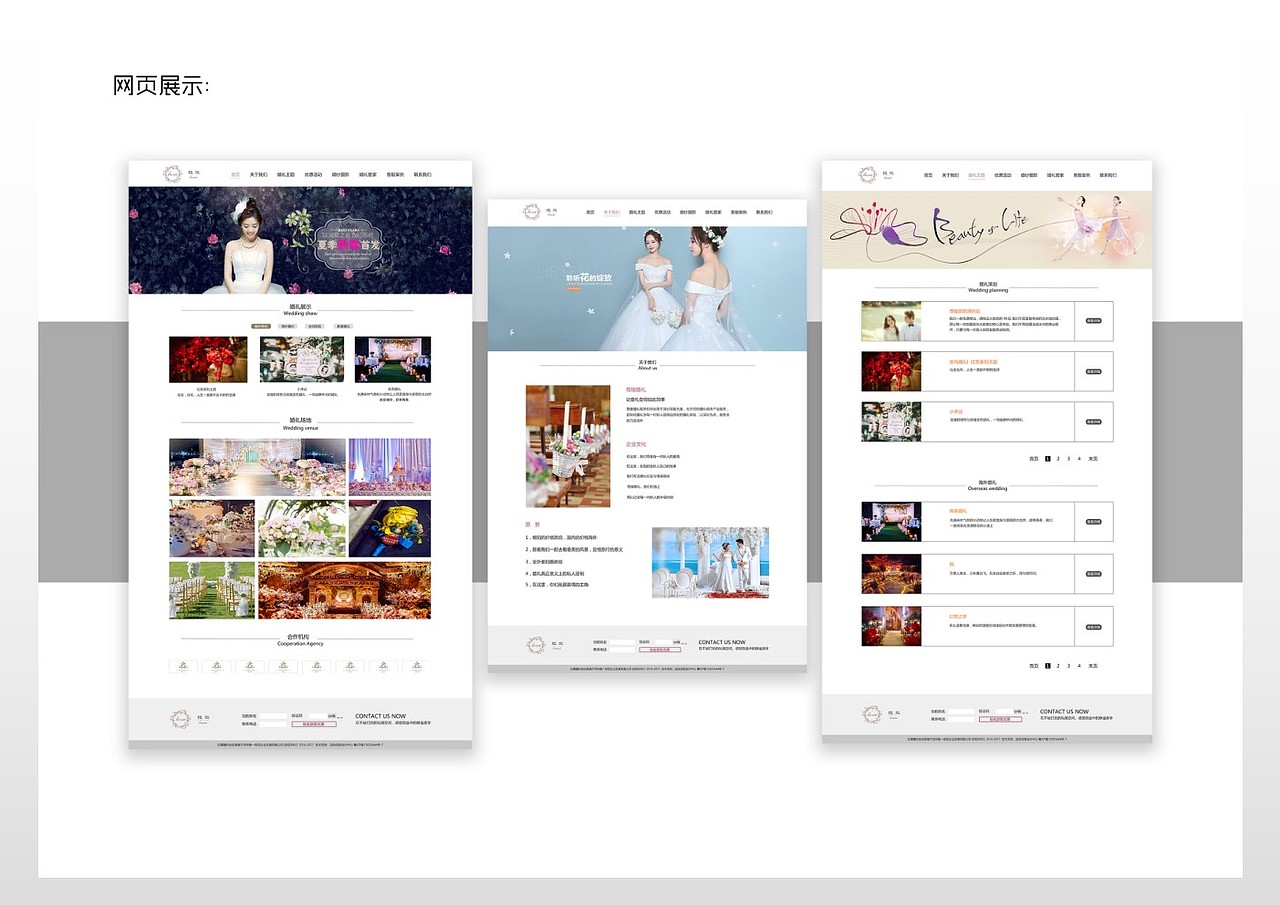Click CONTACT US NOW in the homepage footer
Screen dimensions: 1280x905
[x=381, y=716]
